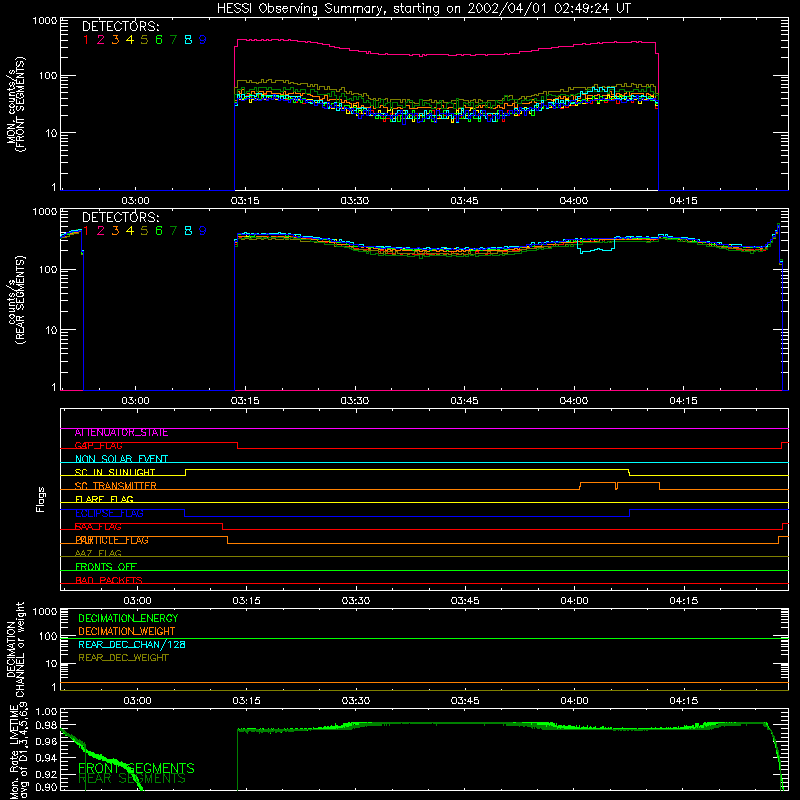Click FRONT SEGMENTS label in livetime plot
The width and height of the screenshot is (800, 800).
click(136, 768)
